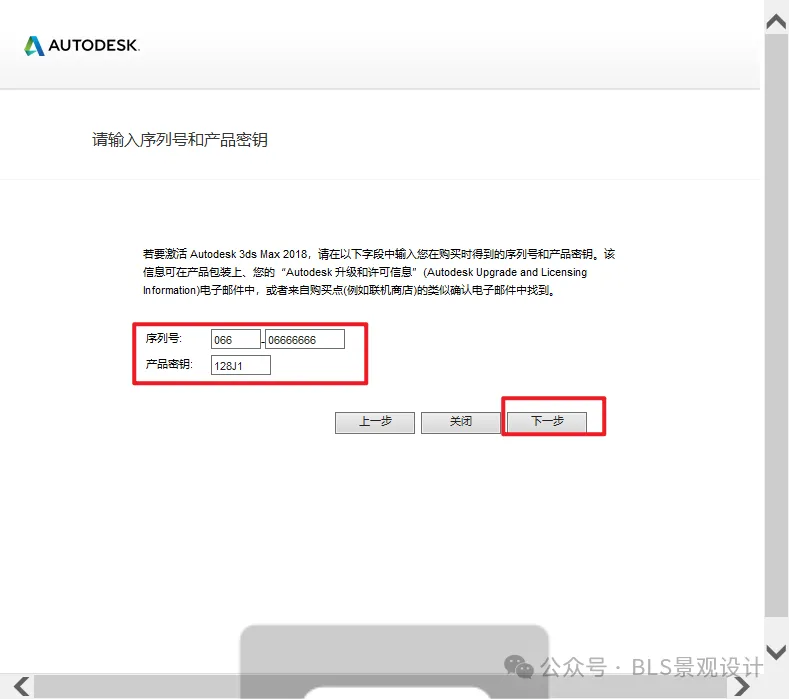Click the 产品密钥 label
The width and height of the screenshot is (789, 699).
pos(169,364)
